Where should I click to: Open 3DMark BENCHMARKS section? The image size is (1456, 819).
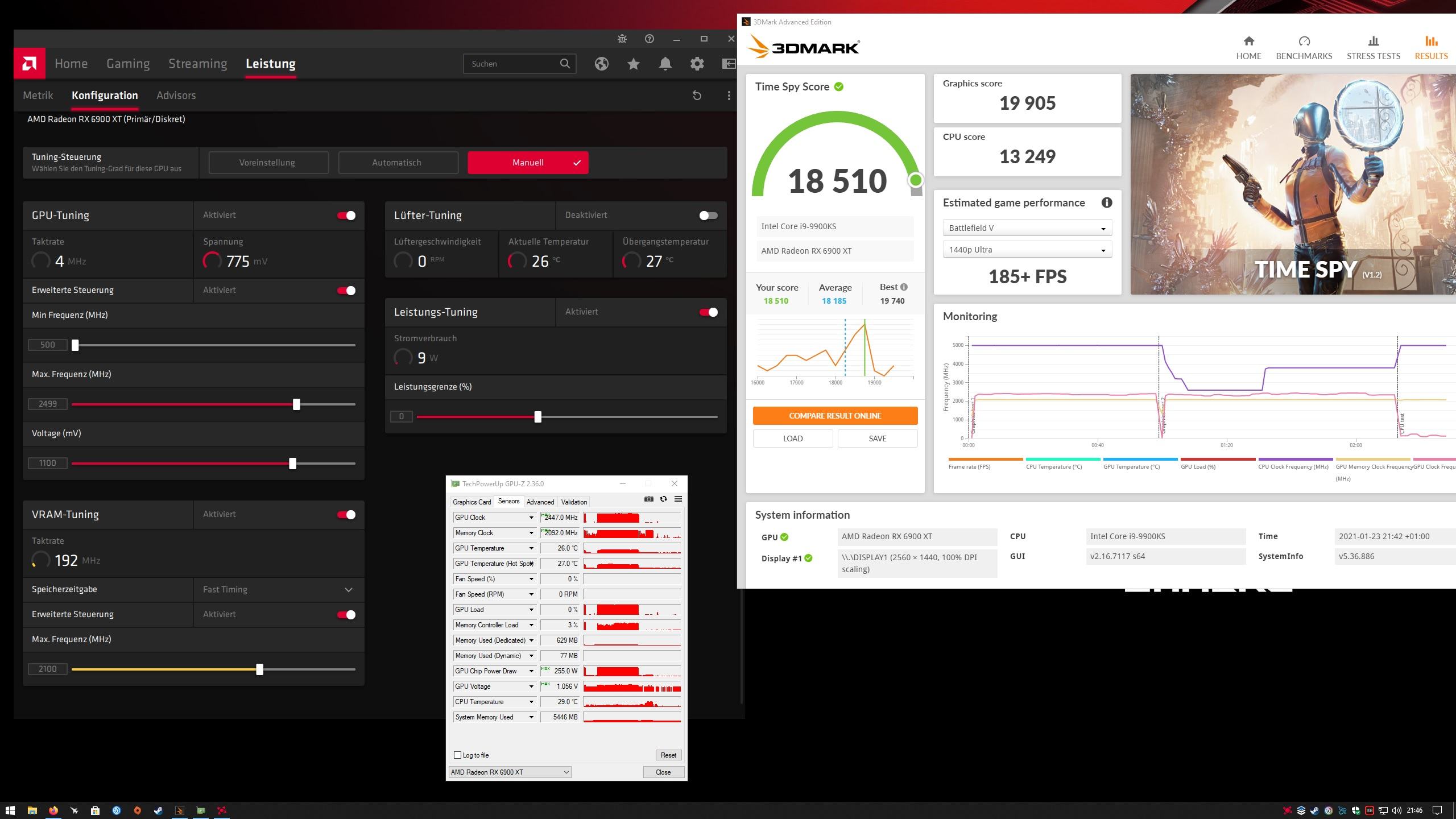(x=1304, y=48)
